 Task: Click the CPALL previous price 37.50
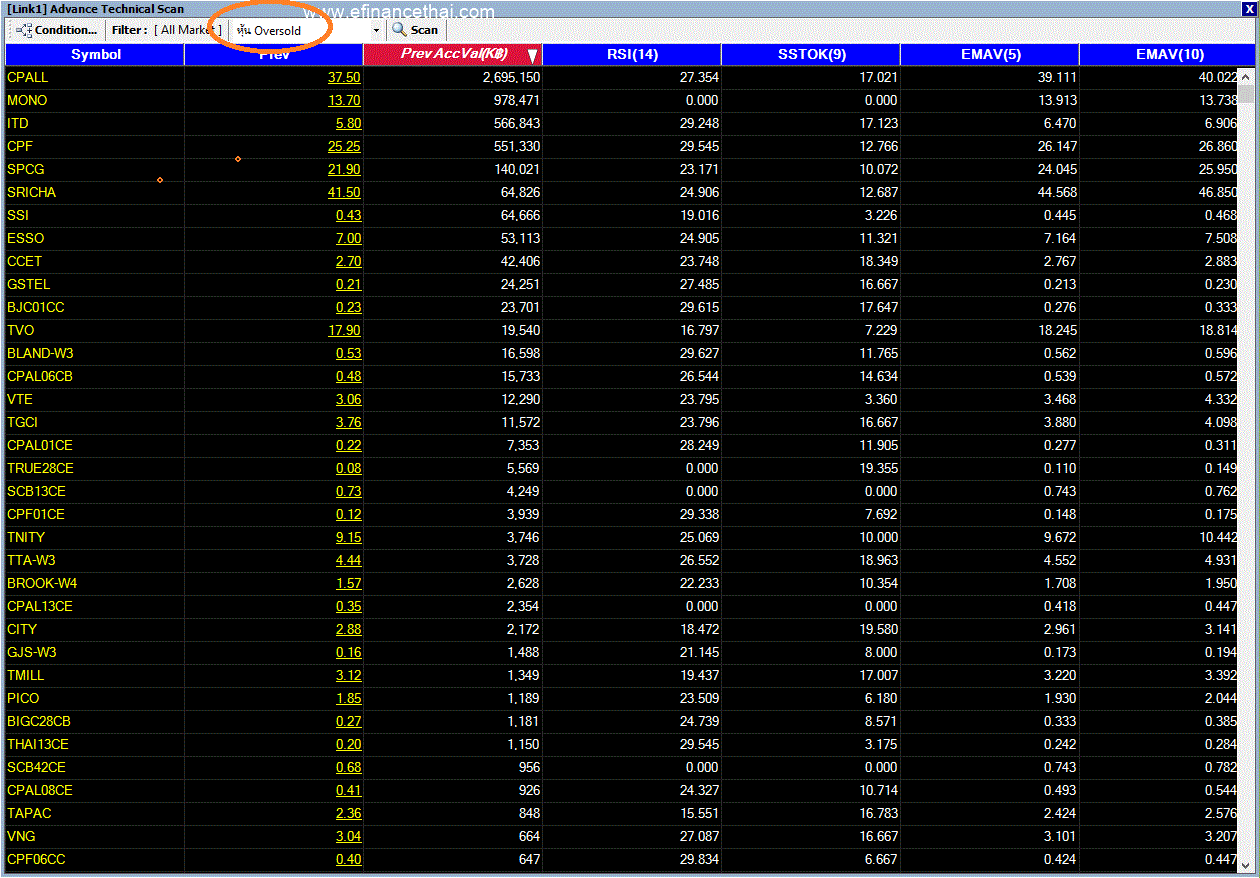(344, 77)
